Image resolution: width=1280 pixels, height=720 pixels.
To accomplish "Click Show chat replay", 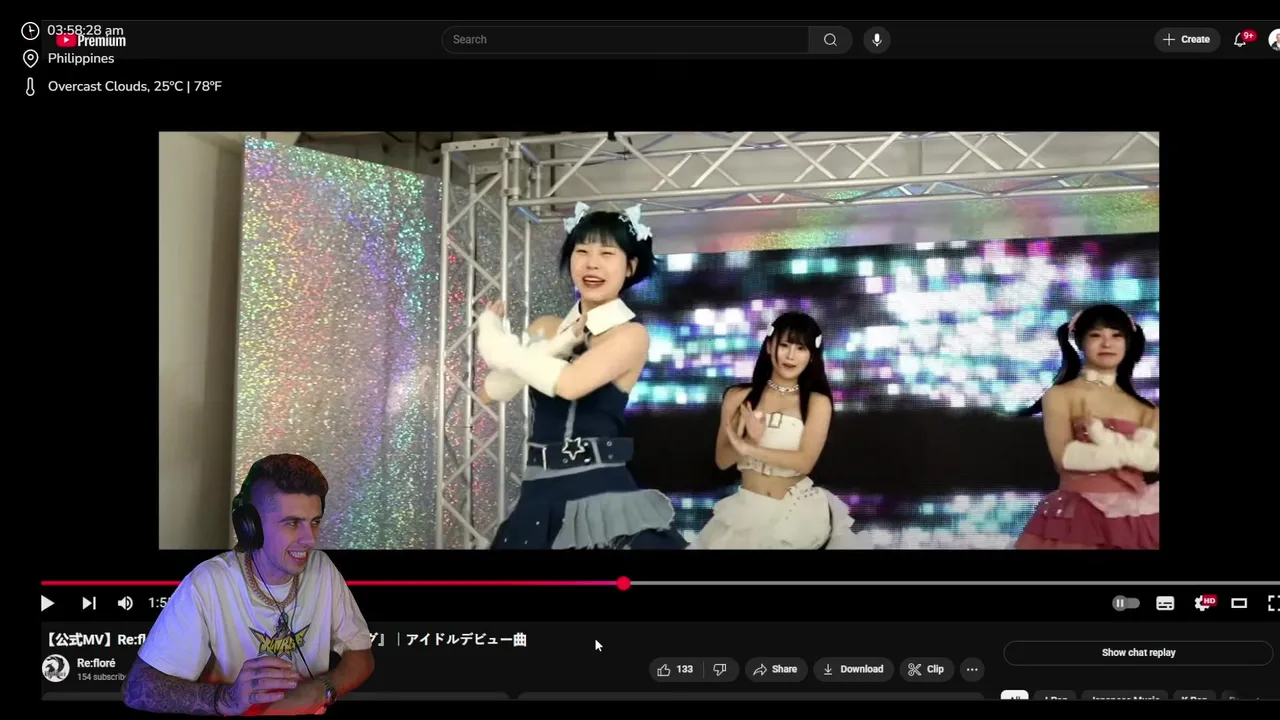I will (1138, 652).
